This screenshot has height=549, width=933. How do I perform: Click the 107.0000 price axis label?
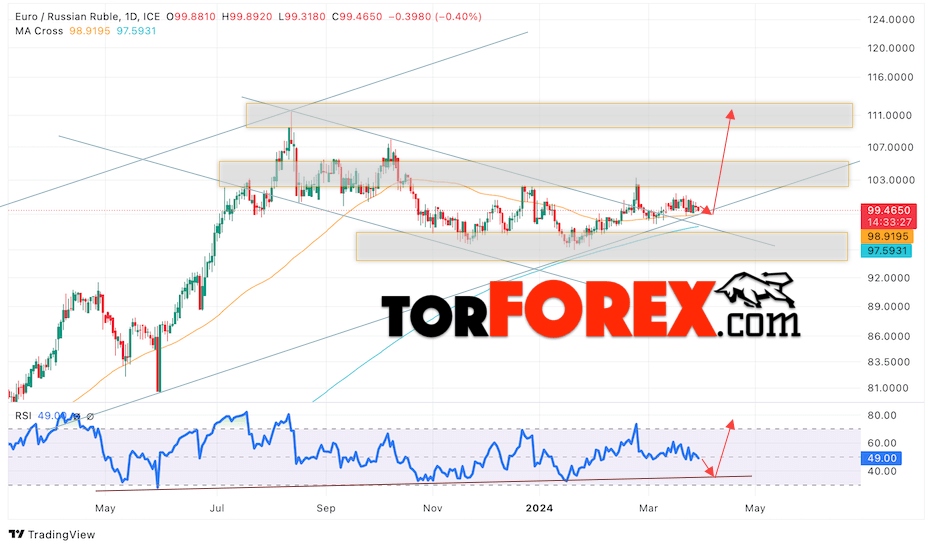tap(891, 148)
